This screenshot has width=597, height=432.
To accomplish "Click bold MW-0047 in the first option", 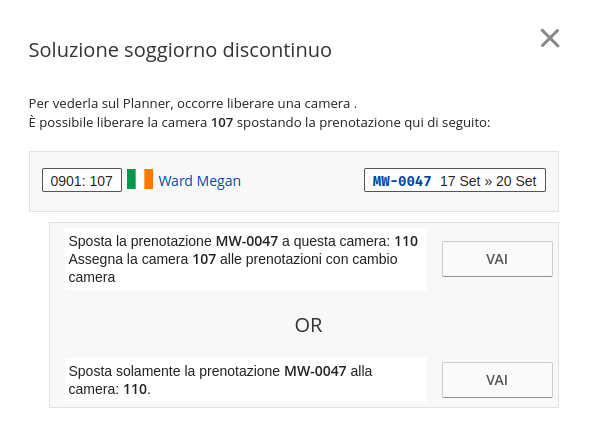I will pos(247,241).
